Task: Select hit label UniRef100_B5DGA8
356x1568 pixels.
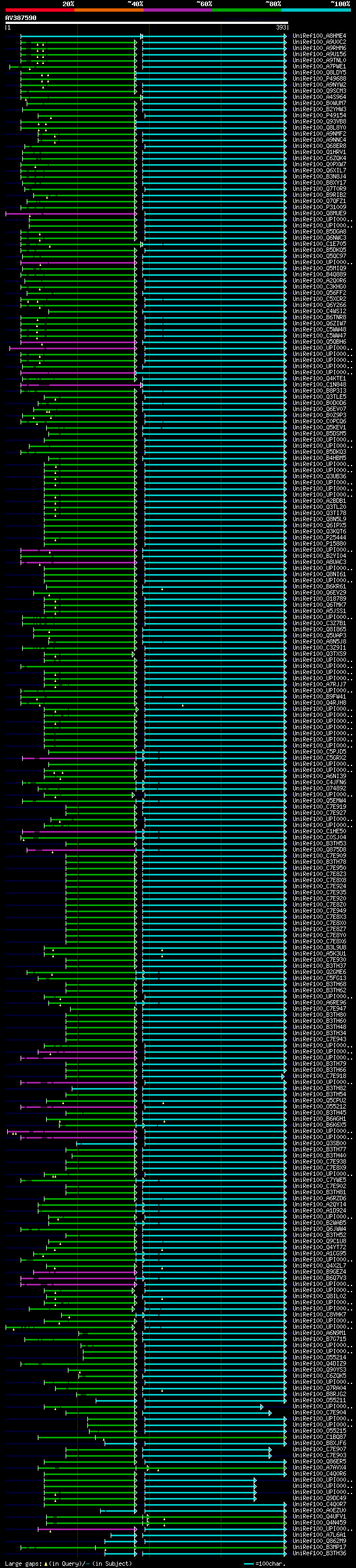Action: 319,232
